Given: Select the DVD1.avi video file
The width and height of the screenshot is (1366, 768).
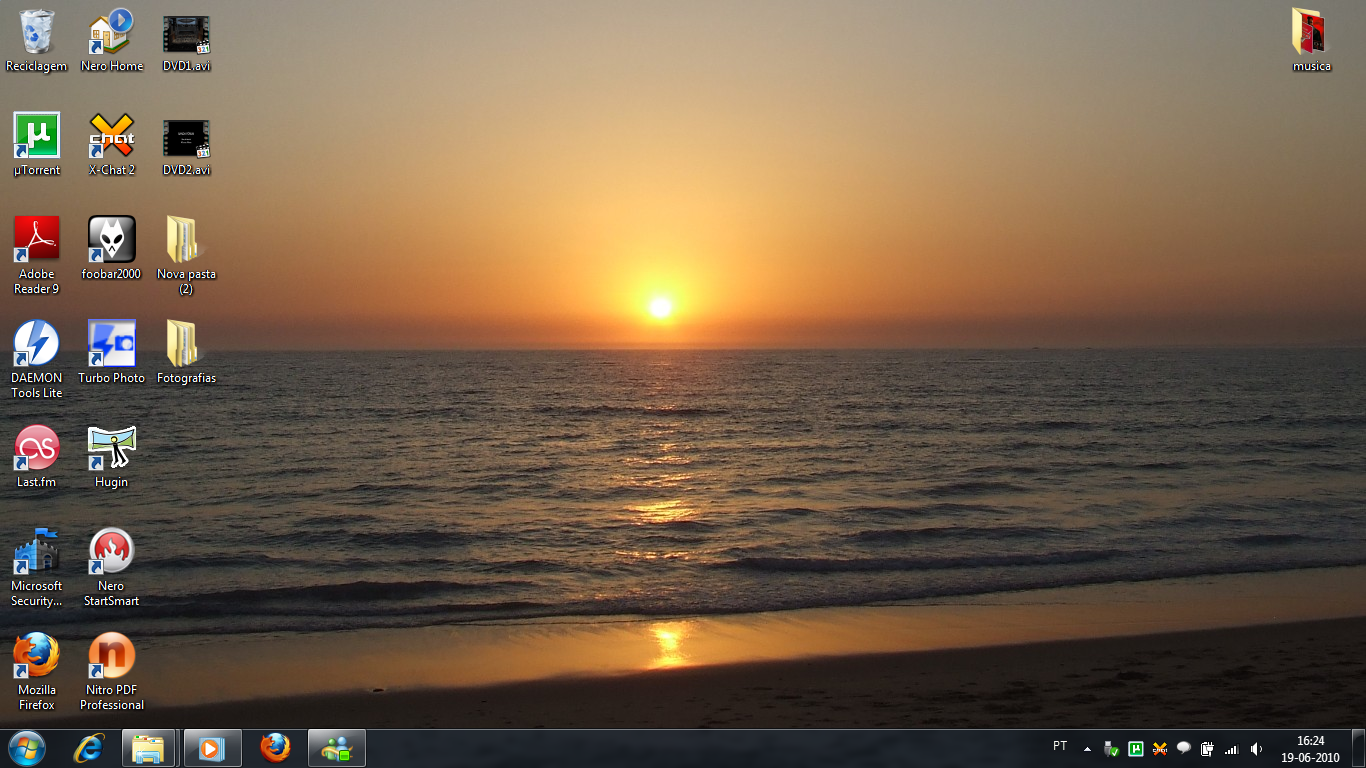Looking at the screenshot, I should point(186,41).
